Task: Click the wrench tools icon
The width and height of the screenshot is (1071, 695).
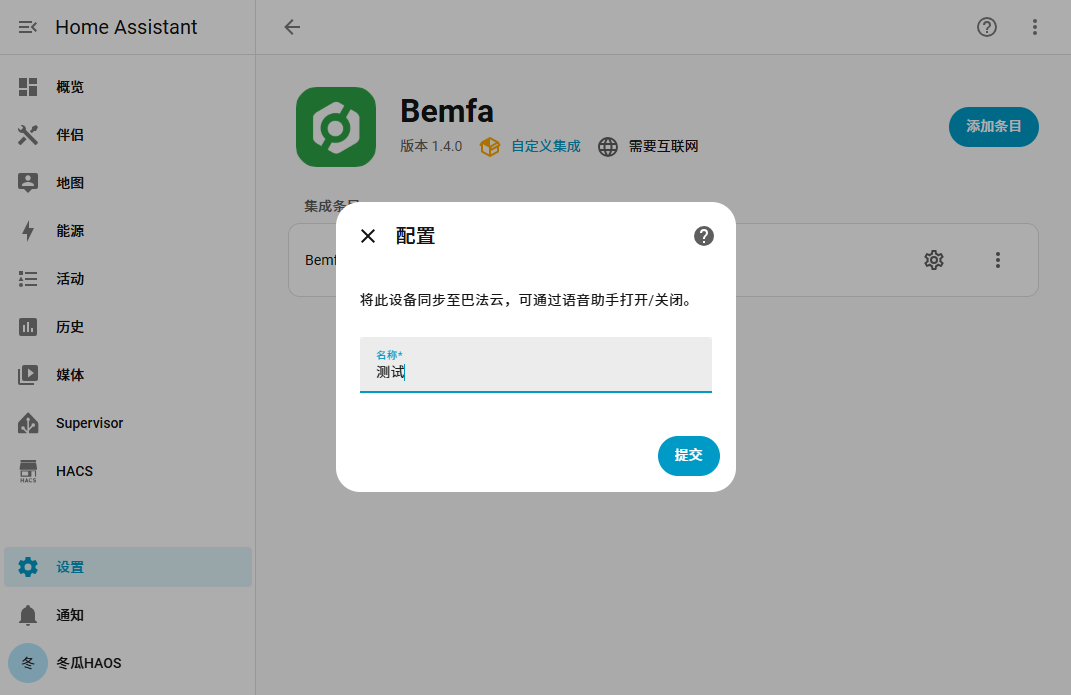Action: pos(28,135)
